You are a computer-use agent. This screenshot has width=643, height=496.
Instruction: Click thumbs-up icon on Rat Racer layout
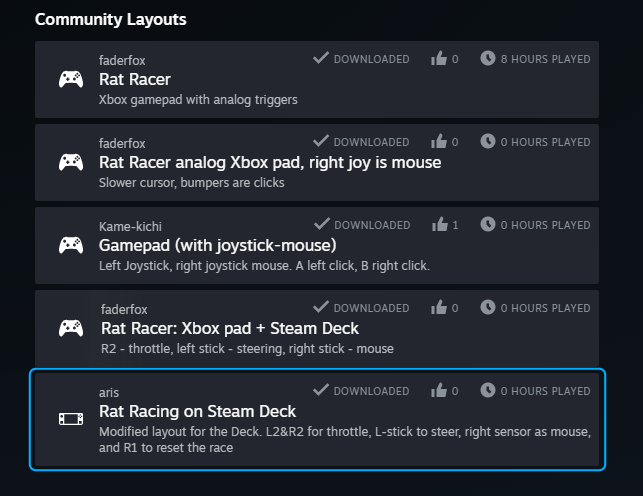(x=439, y=59)
